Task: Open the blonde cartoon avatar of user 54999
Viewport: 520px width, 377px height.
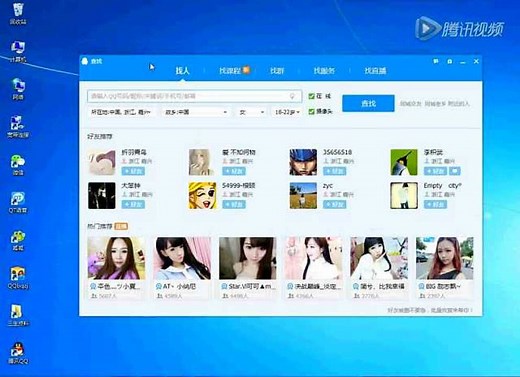Action: [x=202, y=195]
